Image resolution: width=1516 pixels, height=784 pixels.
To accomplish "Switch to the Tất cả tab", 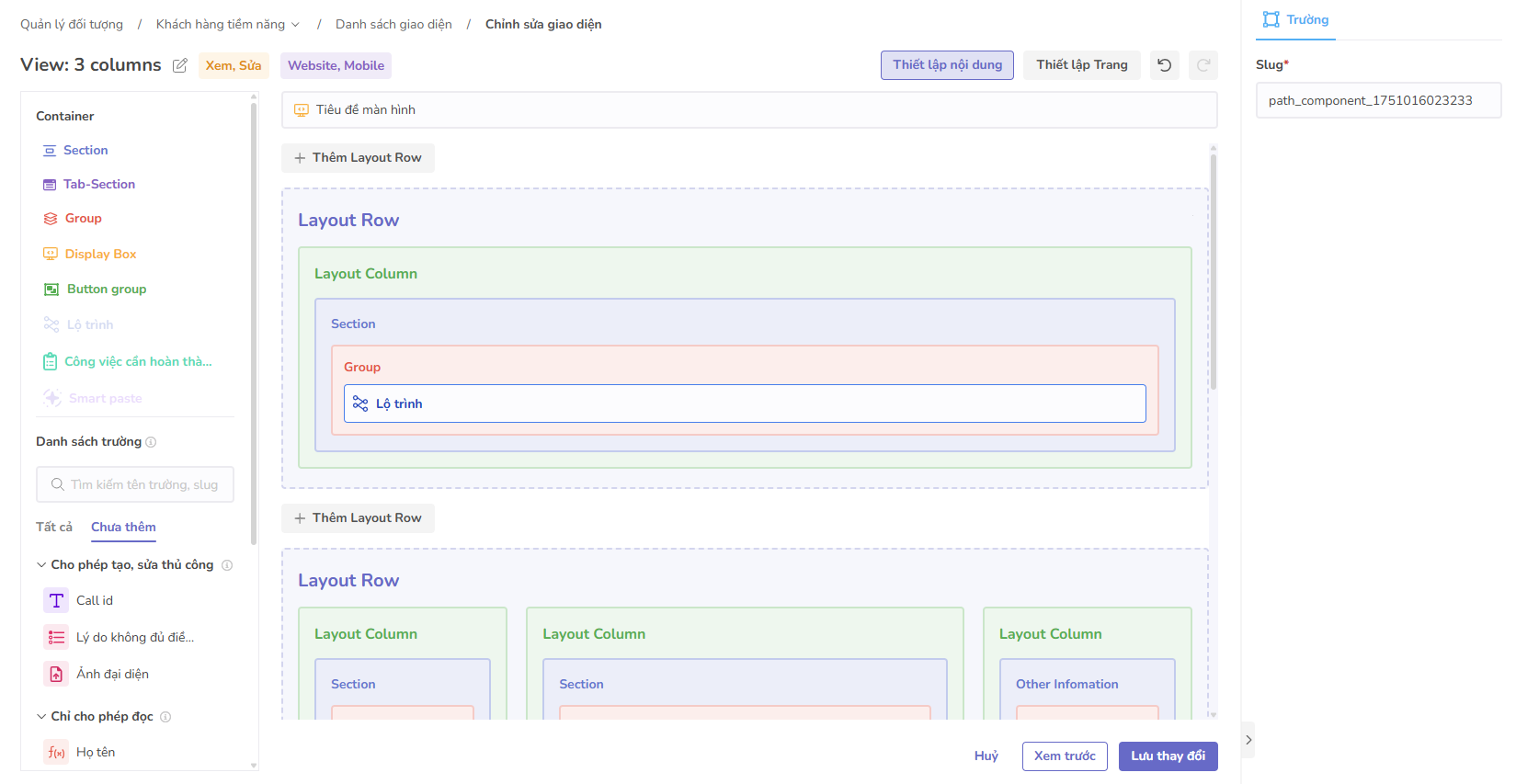I will (54, 528).
